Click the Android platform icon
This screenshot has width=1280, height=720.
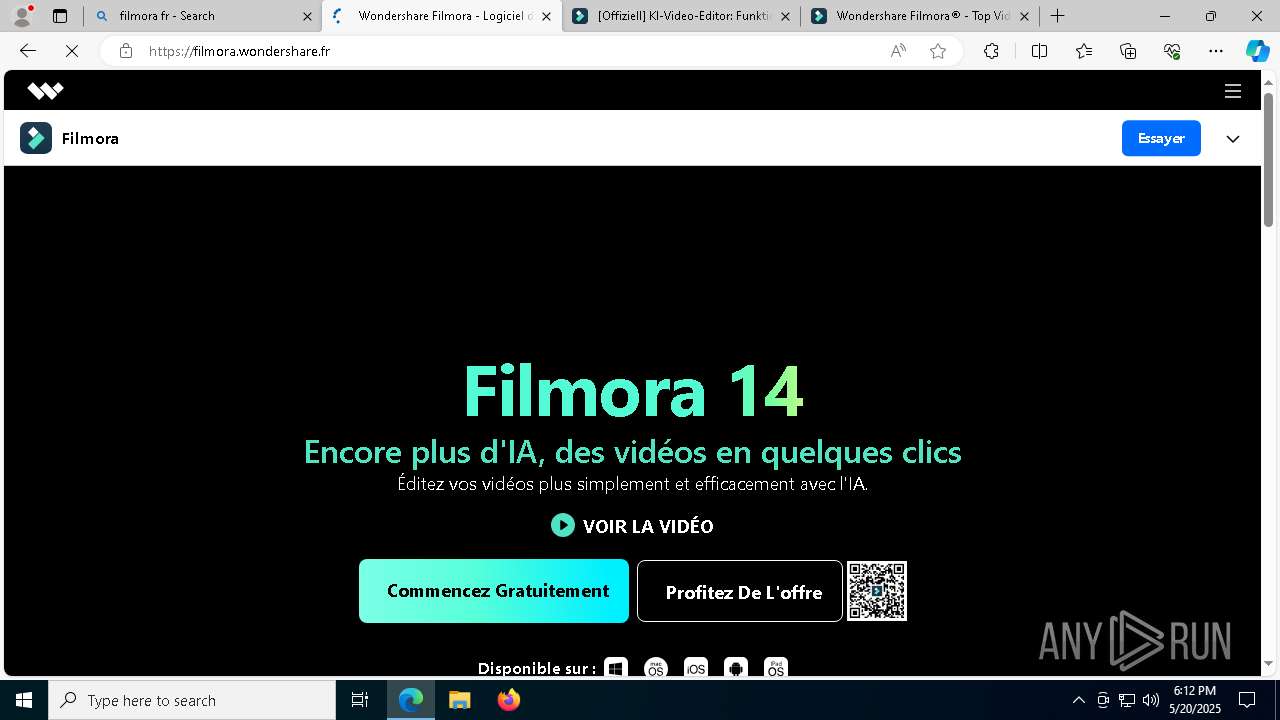pyautogui.click(x=736, y=668)
